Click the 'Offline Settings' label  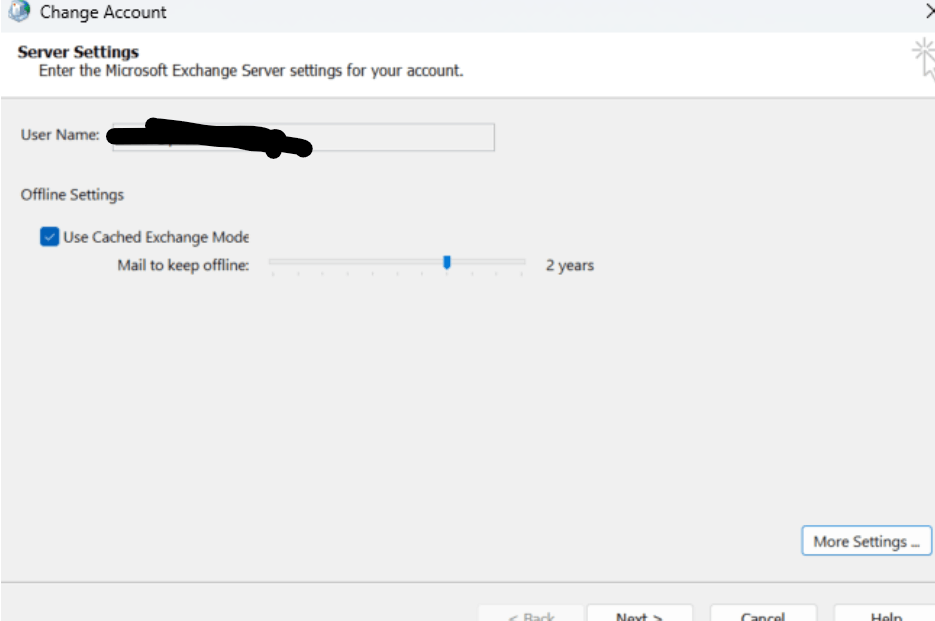[72, 195]
